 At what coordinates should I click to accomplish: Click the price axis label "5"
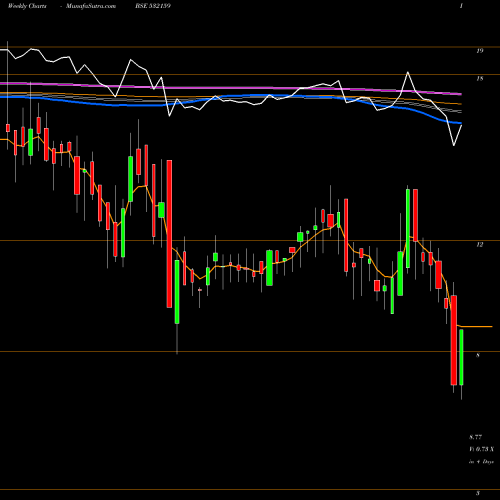click(478, 493)
